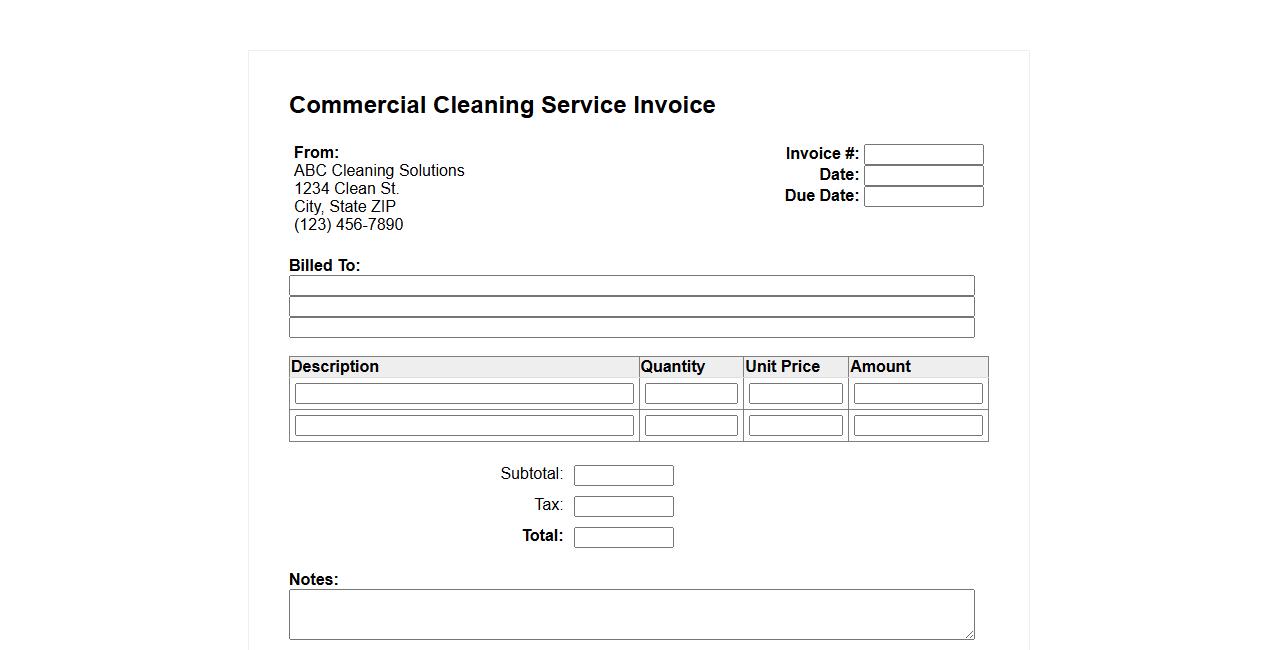The image size is (1278, 650).
Task: Focus the Subtotal input box
Action: [x=623, y=475]
